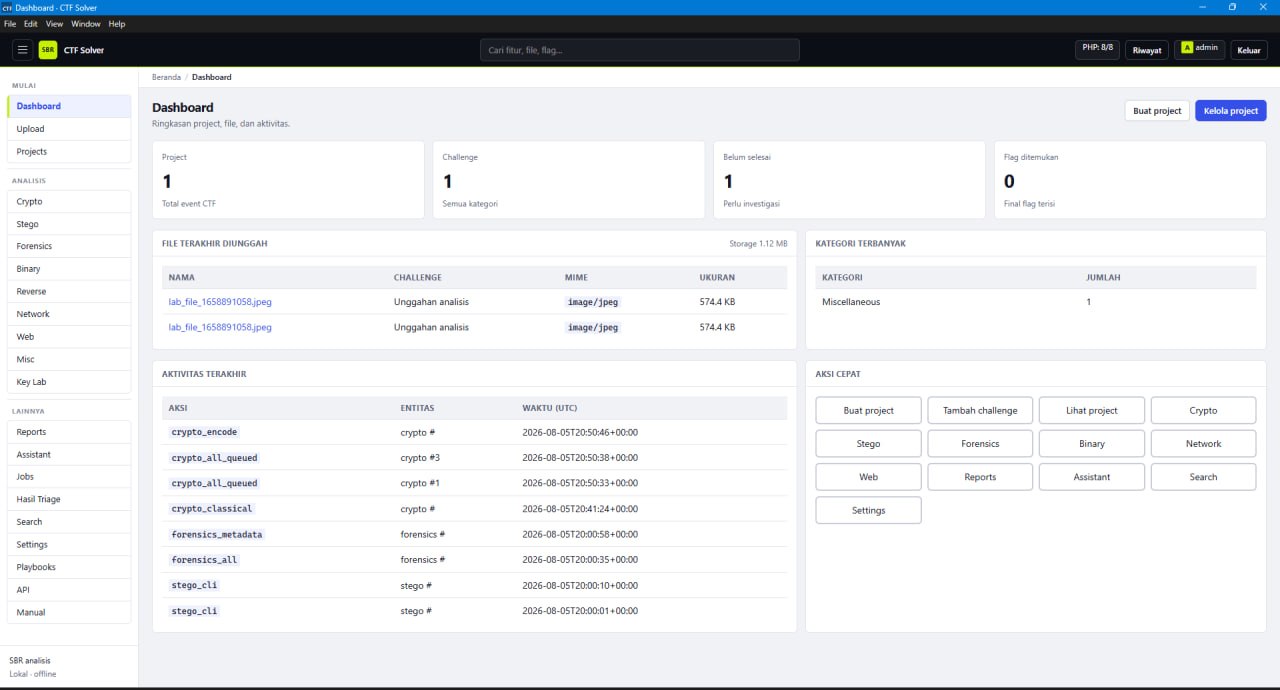Click Lihat project quick action

[1092, 410]
